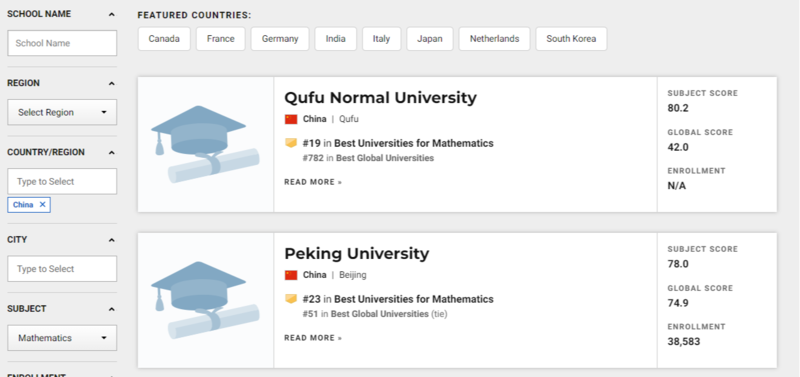800x377 pixels.
Task: Collapse the Subject filter section
Action: pyautogui.click(x=112, y=309)
